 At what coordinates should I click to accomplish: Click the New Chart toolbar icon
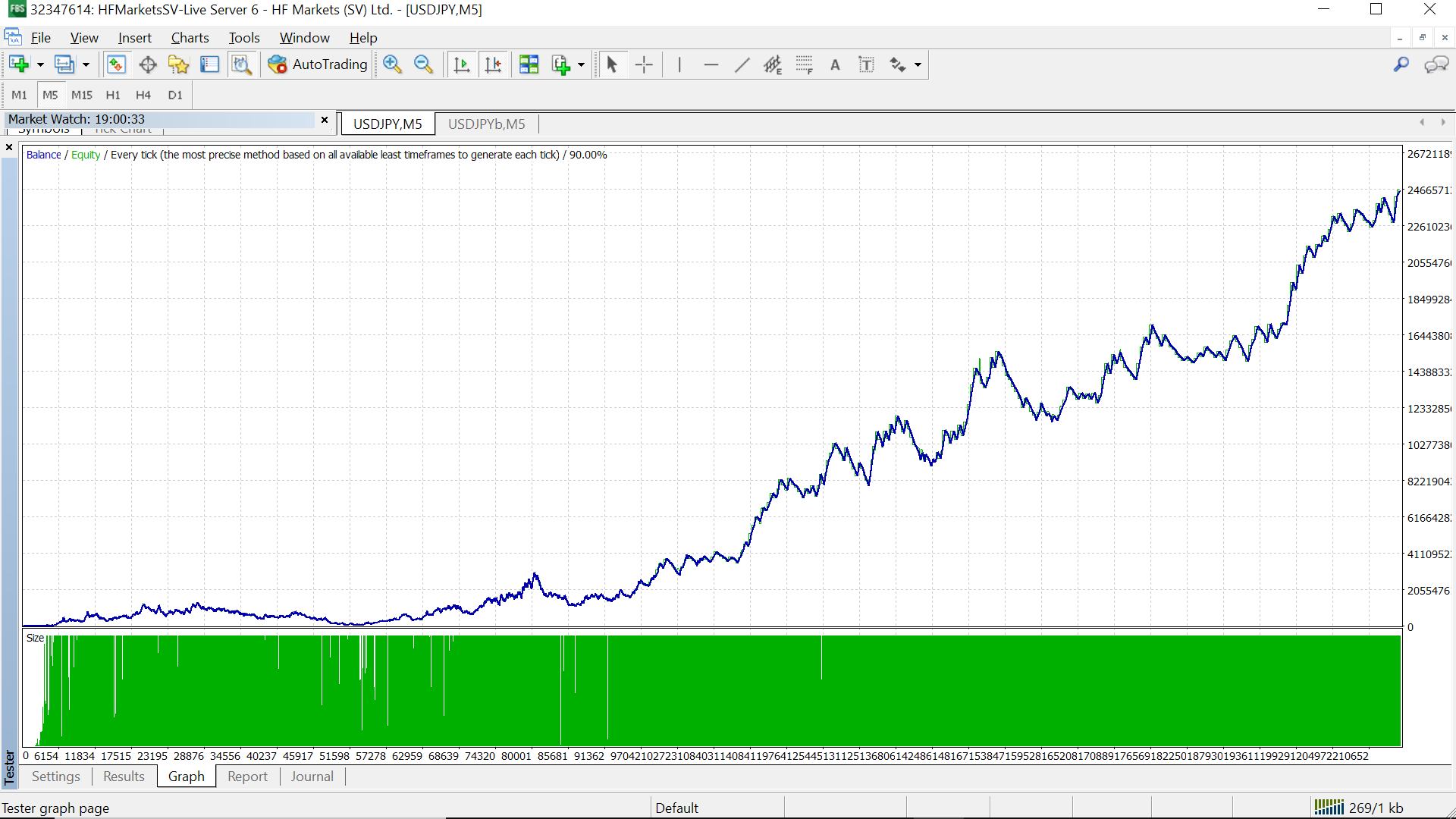click(x=19, y=65)
